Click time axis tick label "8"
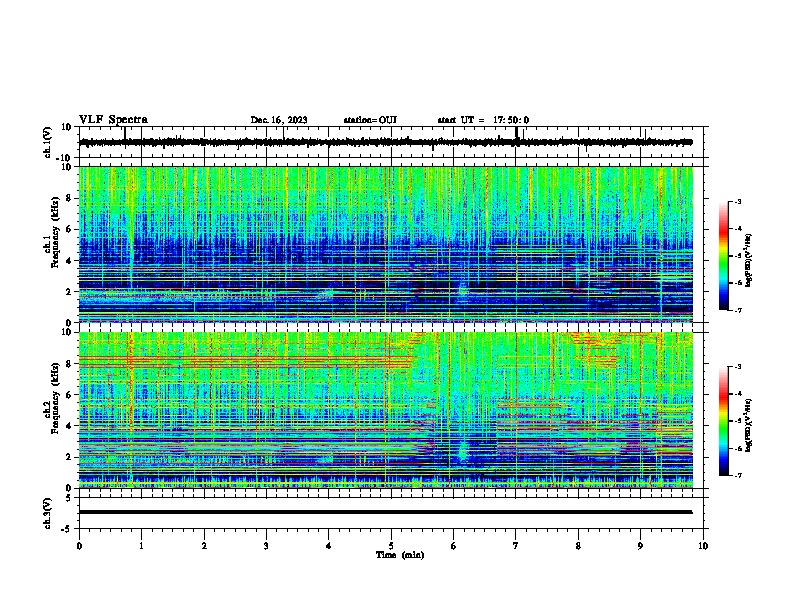The width and height of the screenshot is (792, 612). point(578,546)
